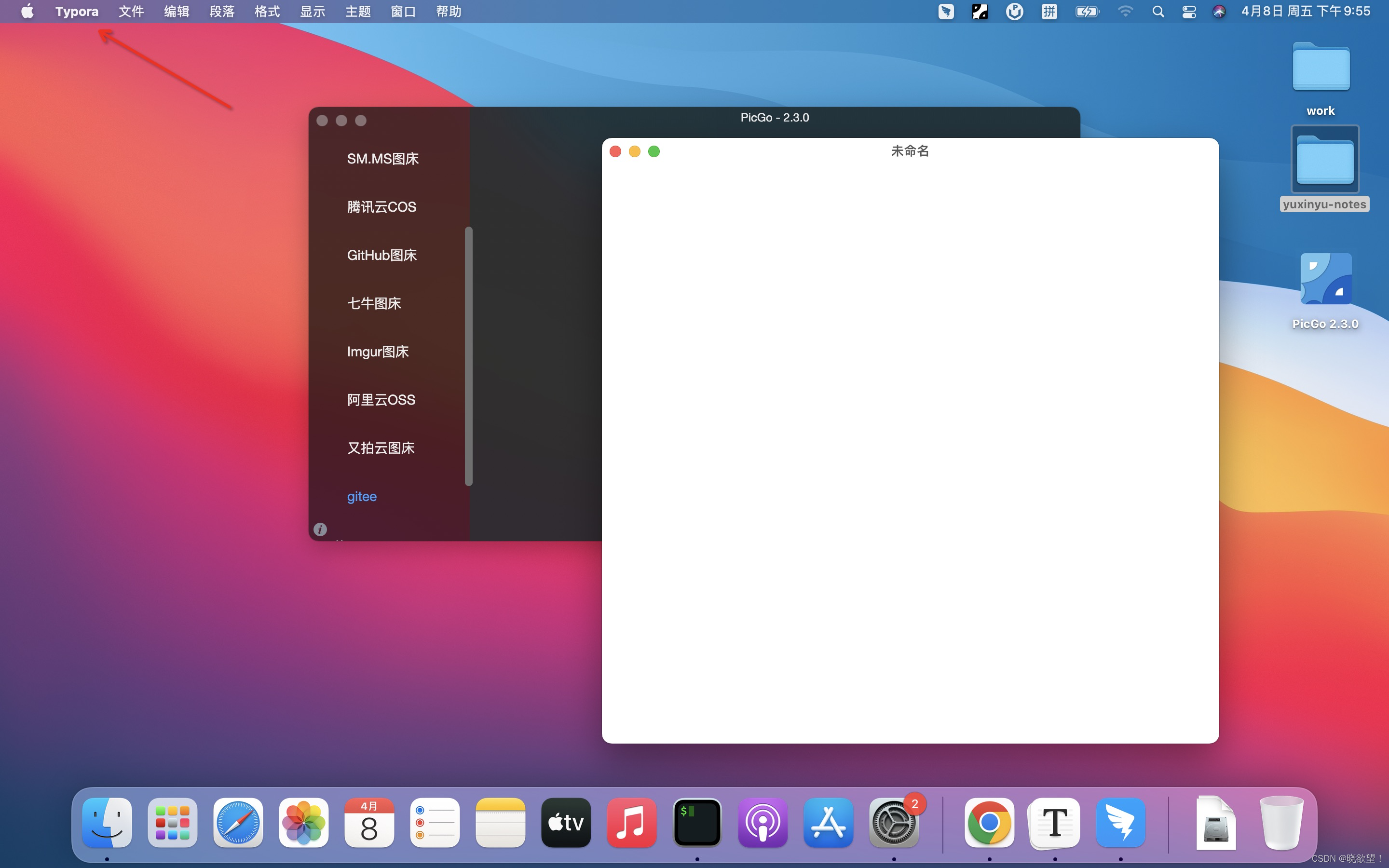Select gitee in PicGo sidebar
The width and height of the screenshot is (1389, 868).
362,497
